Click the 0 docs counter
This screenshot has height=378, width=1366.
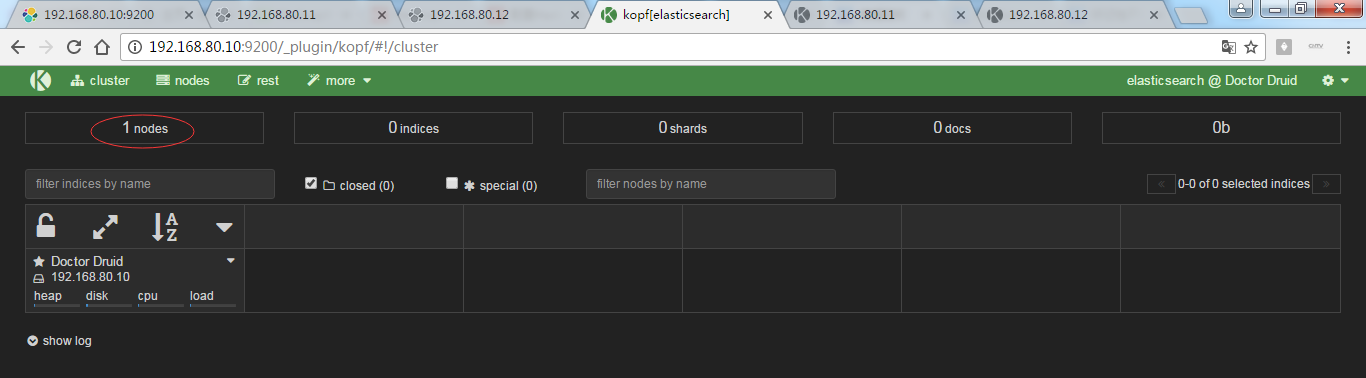pos(952,128)
